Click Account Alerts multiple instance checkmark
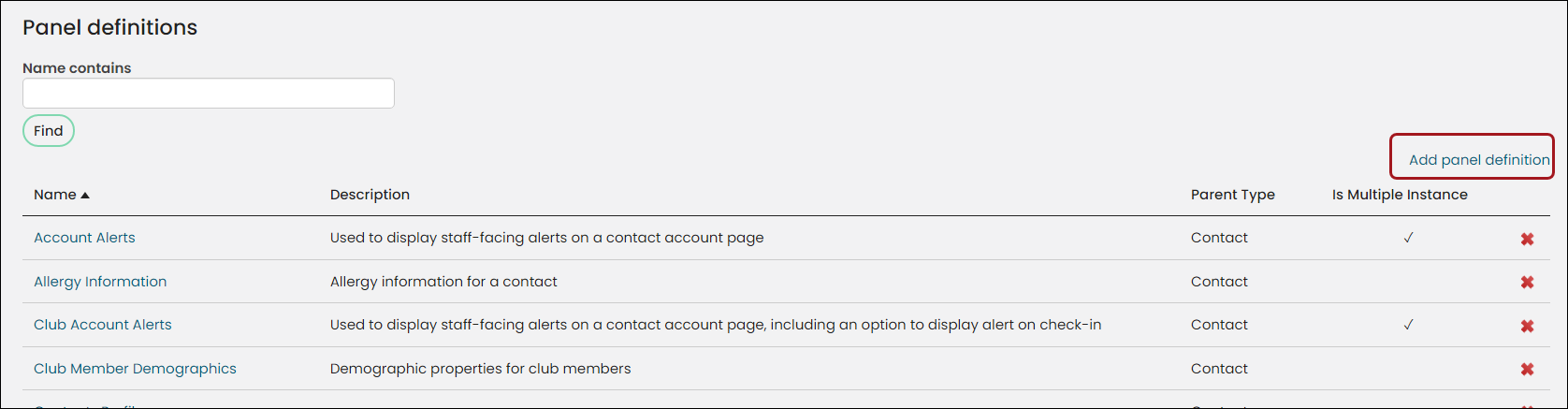The width and height of the screenshot is (1568, 409). [x=1408, y=238]
